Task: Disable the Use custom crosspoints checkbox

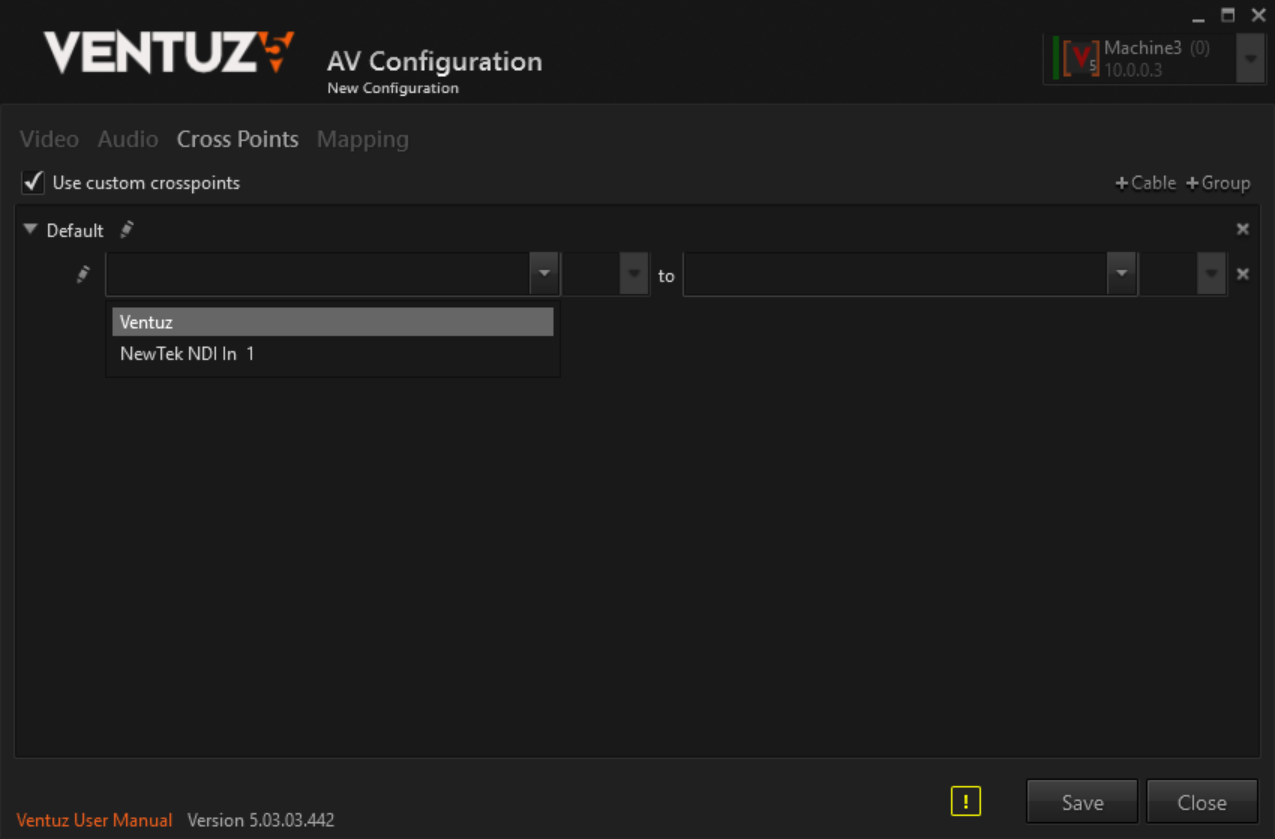Action: click(34, 183)
